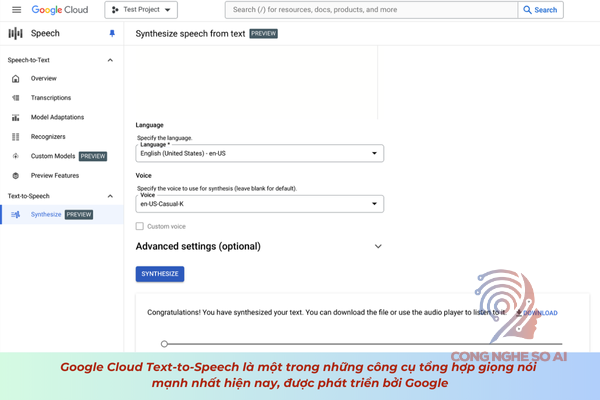Click the pin icon next to Speech
This screenshot has height=400, width=600.
[x=112, y=33]
